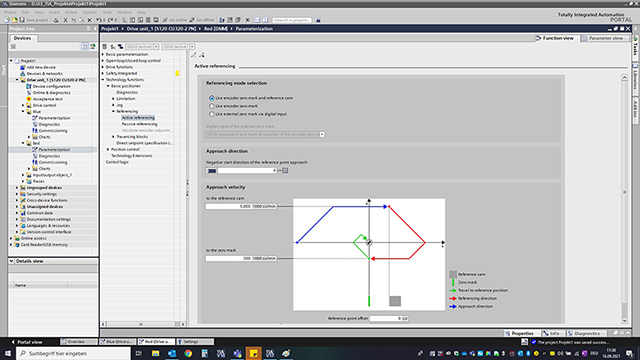The image size is (640, 360).
Task: Select 'Use encoder zero mark and reference cam'
Action: [211, 98]
